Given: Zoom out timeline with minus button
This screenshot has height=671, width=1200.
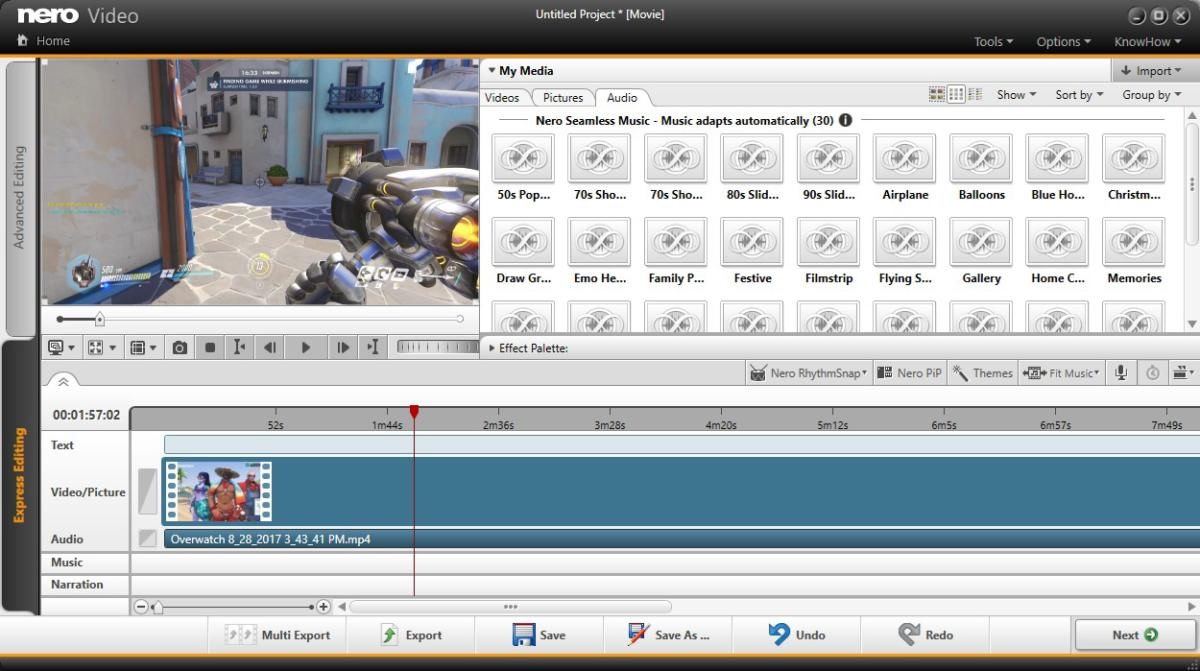Looking at the screenshot, I should tap(141, 607).
